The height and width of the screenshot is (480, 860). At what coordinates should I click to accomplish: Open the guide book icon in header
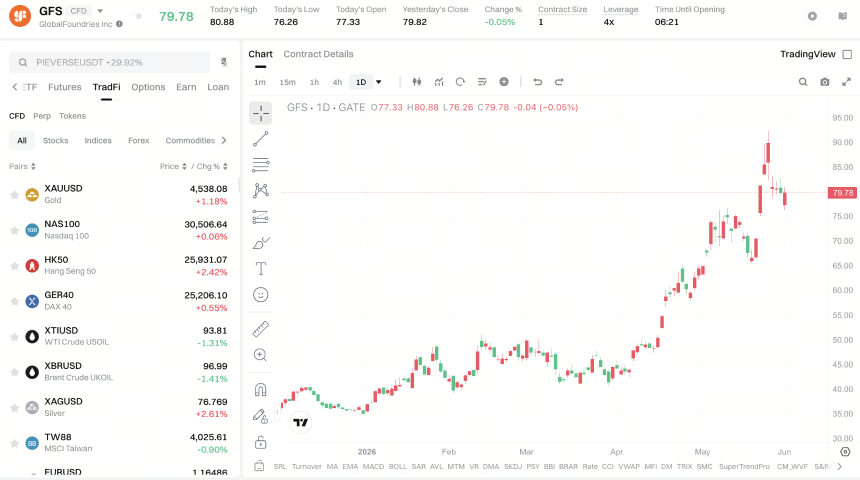click(x=843, y=16)
